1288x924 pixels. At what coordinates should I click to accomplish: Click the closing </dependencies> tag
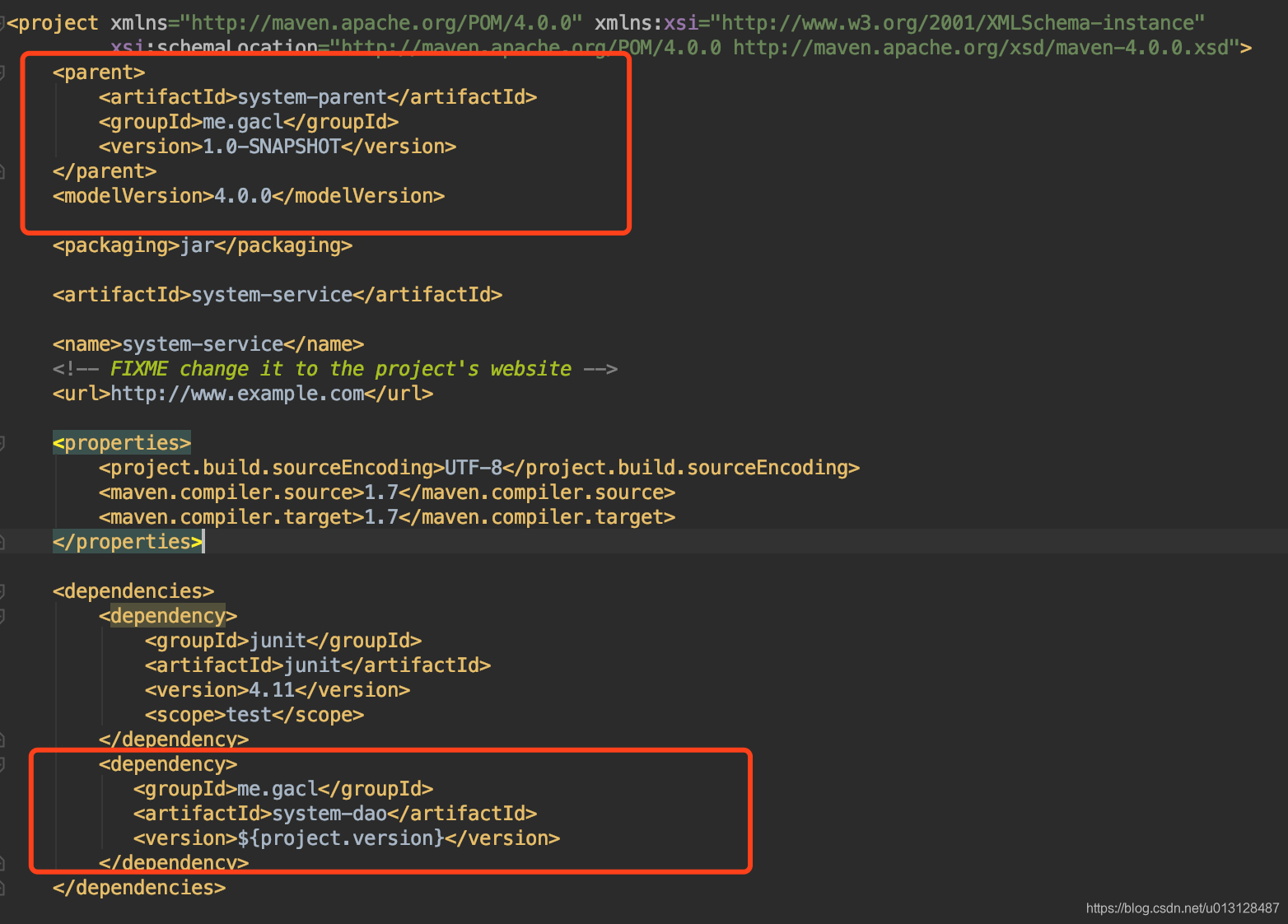pyautogui.click(x=139, y=888)
